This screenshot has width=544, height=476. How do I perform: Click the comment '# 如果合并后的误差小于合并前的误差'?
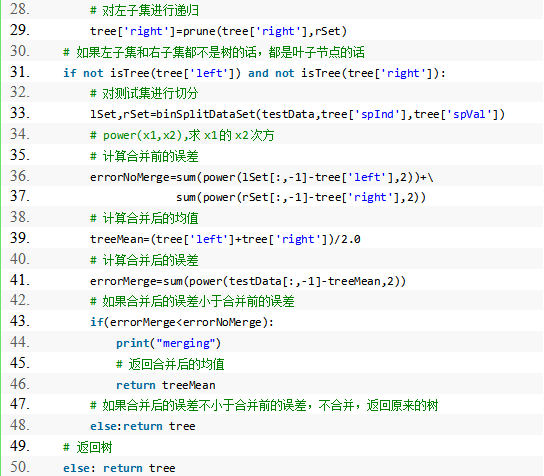(192, 301)
